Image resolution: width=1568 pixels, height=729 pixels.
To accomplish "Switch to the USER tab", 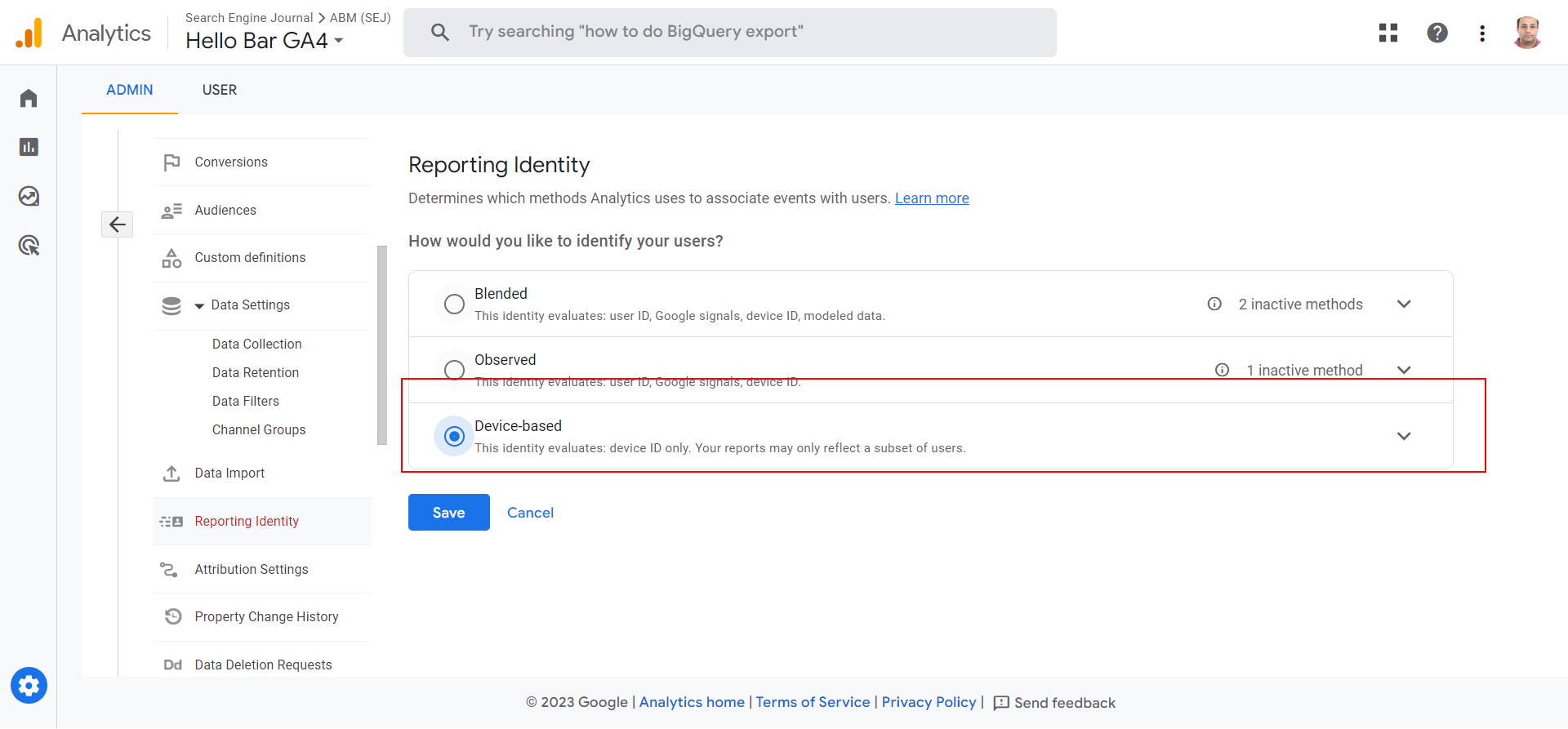I will (220, 90).
